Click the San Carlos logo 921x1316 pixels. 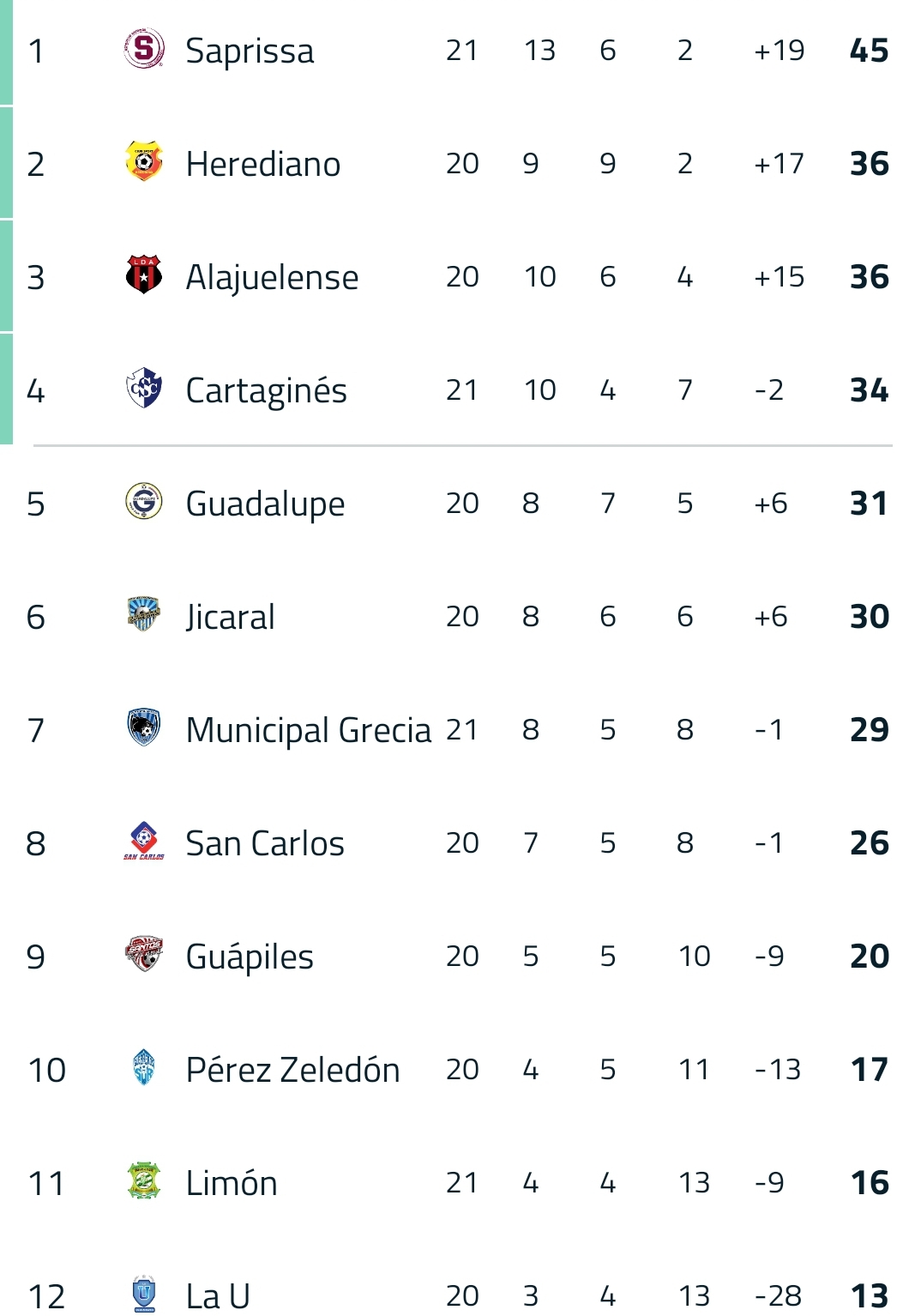[144, 842]
